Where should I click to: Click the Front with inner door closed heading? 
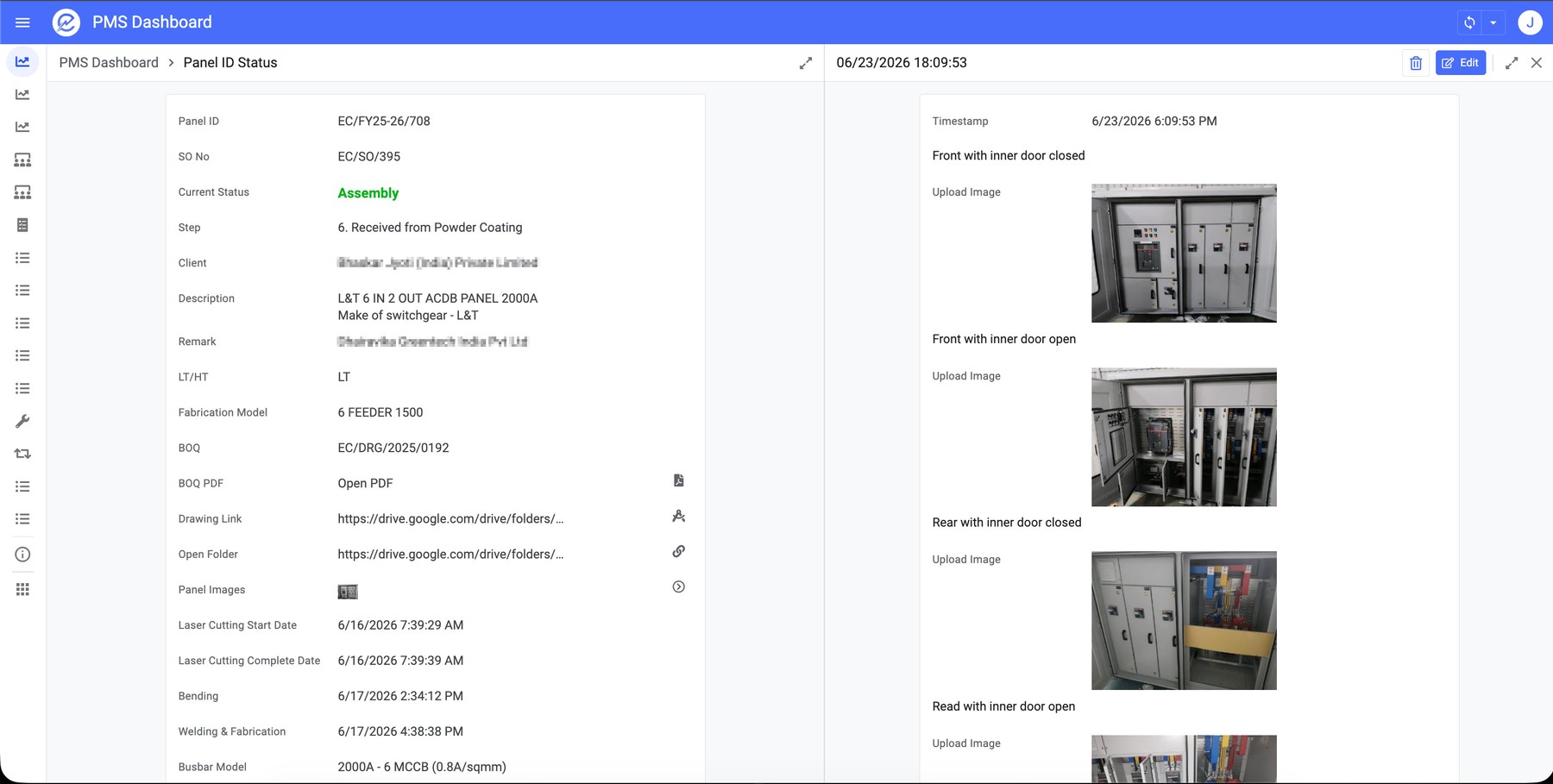1009,156
